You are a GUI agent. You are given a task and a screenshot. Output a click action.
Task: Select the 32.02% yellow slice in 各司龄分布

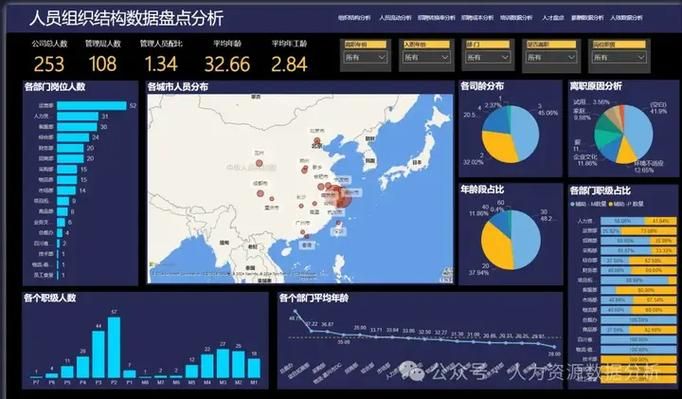tap(498, 146)
